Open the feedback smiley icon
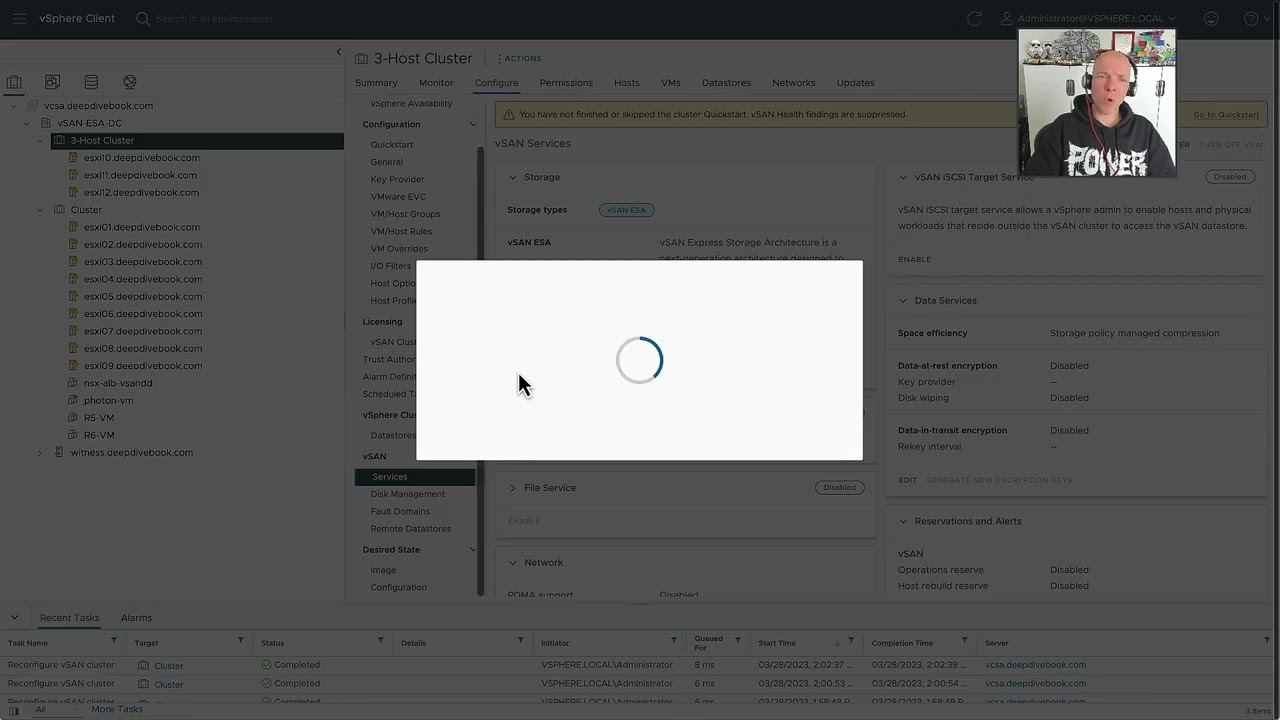The width and height of the screenshot is (1280, 720). point(1211,18)
